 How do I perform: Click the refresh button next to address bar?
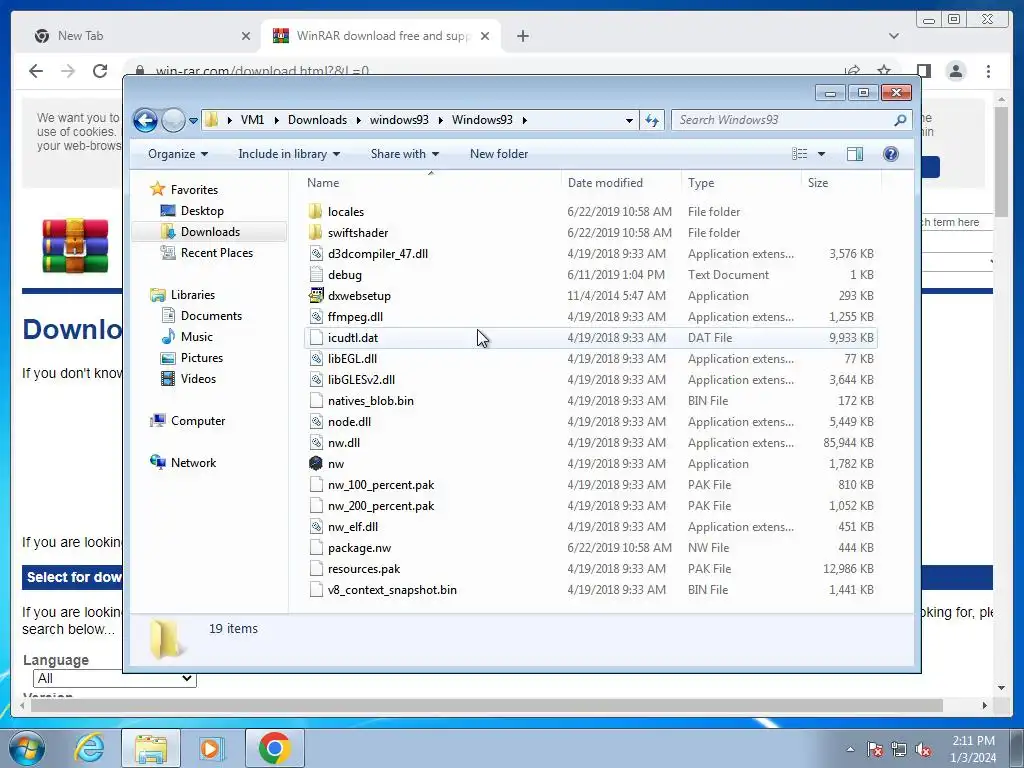(652, 120)
